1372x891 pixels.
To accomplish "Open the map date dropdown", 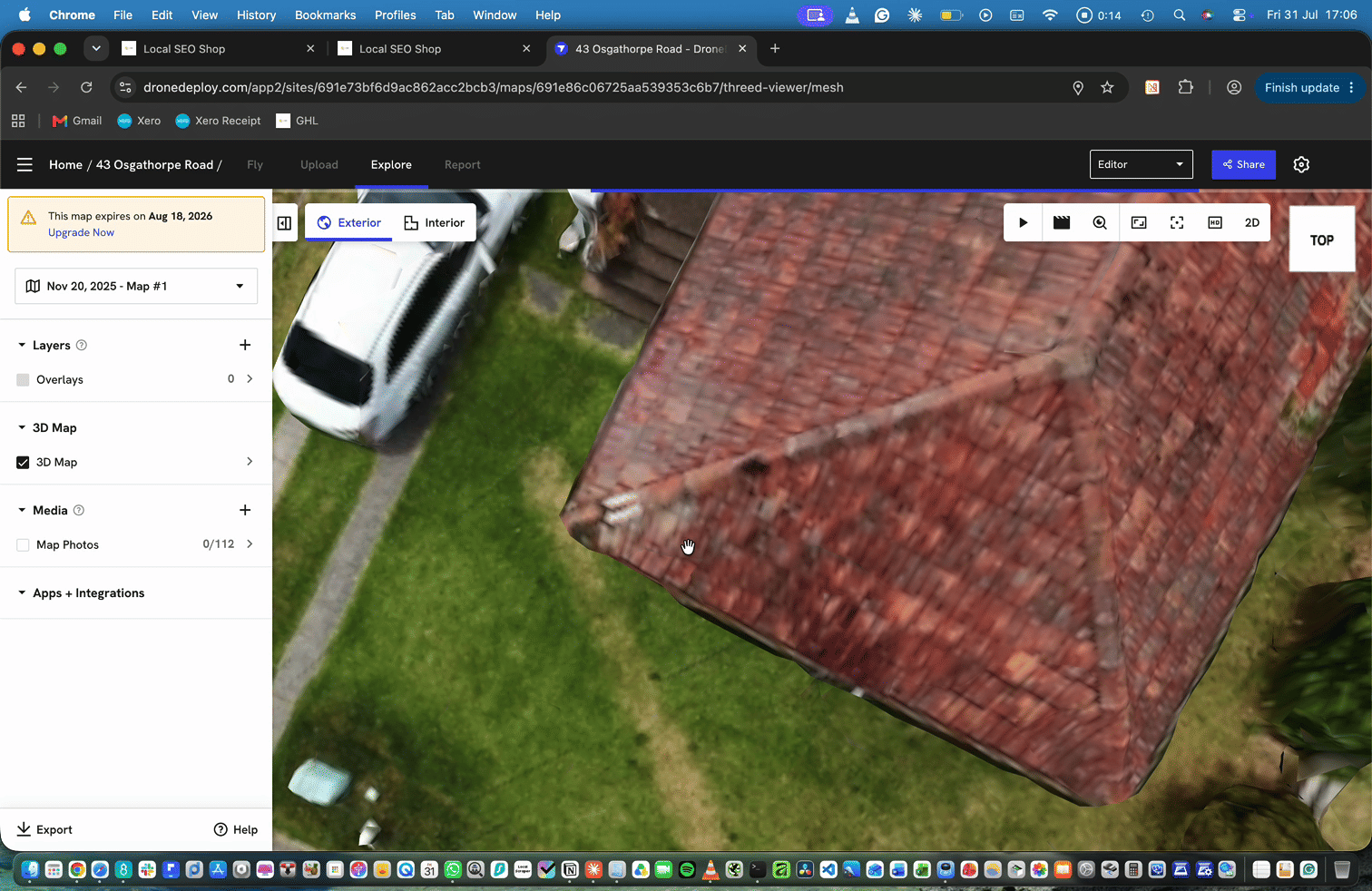I will pyautogui.click(x=136, y=286).
